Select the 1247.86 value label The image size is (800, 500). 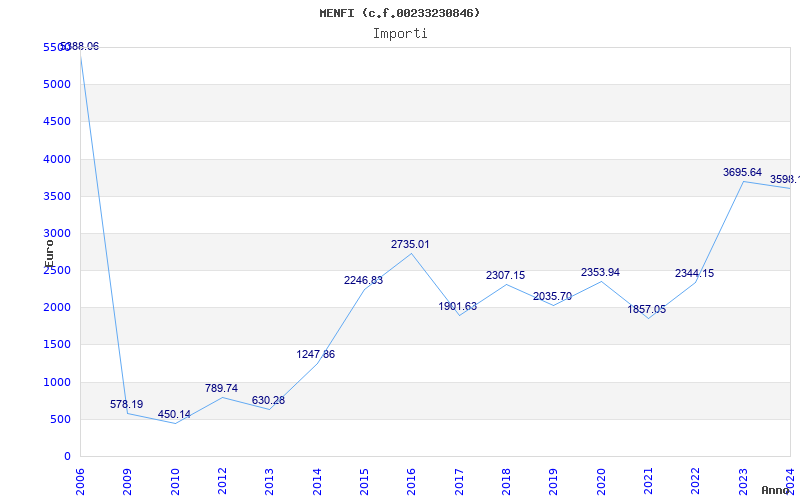point(316,355)
